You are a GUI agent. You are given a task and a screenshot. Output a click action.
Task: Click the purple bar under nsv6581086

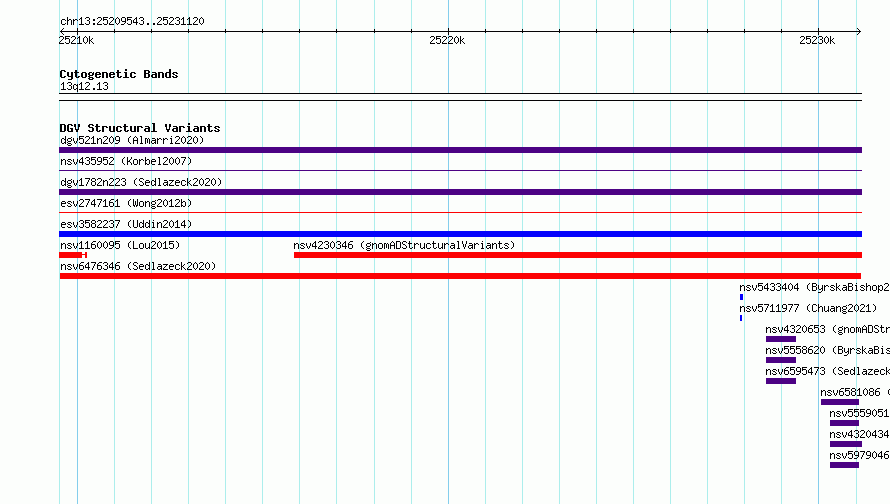click(x=840, y=402)
